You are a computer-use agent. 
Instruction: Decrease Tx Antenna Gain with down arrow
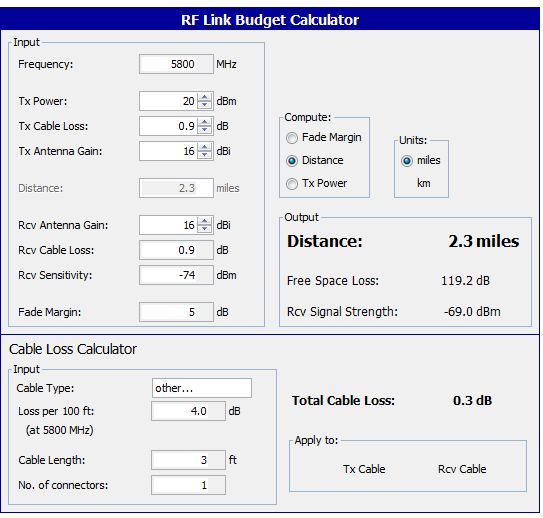point(204,154)
